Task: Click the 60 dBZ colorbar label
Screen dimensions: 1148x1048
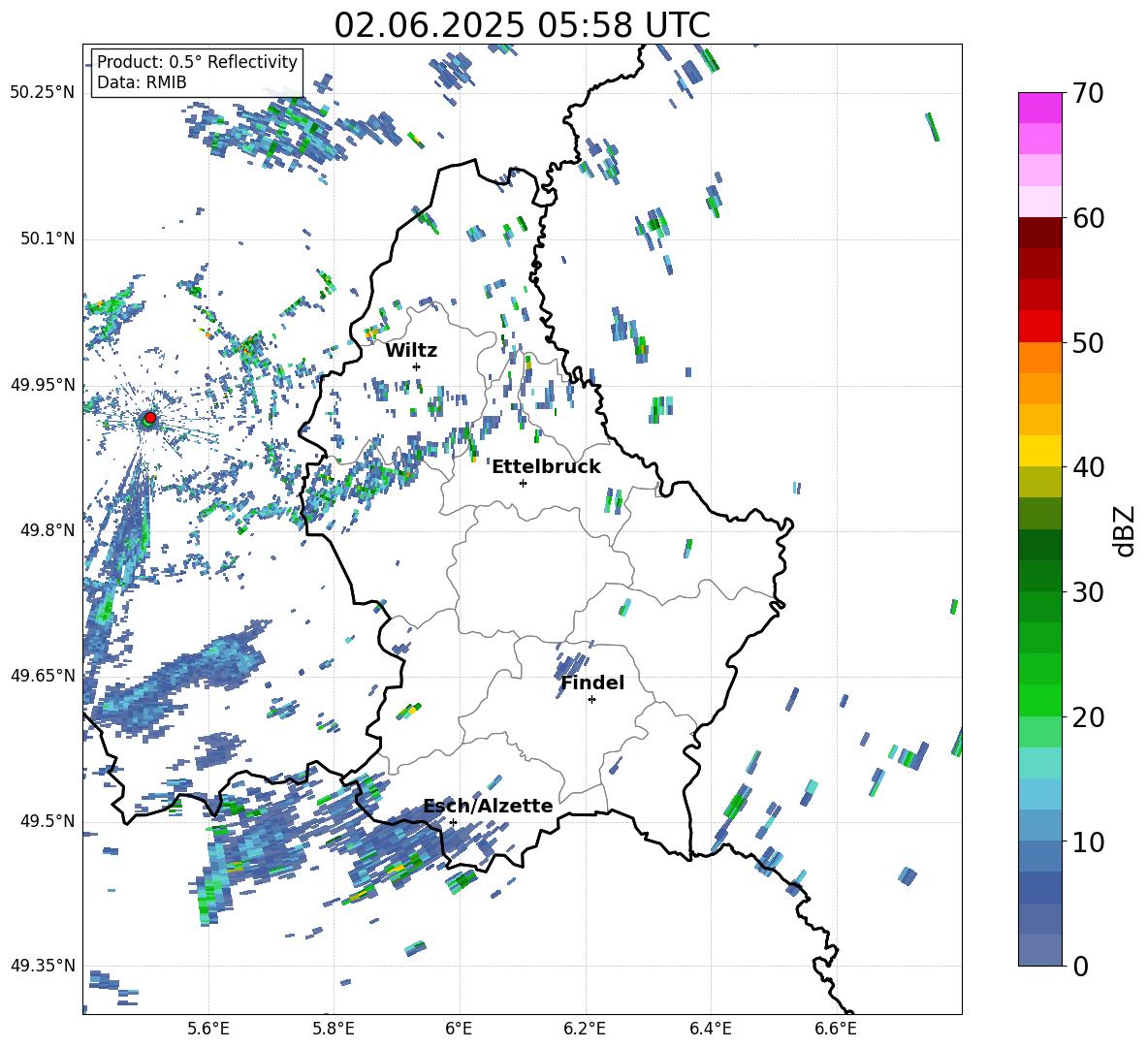Action: coord(1088,218)
